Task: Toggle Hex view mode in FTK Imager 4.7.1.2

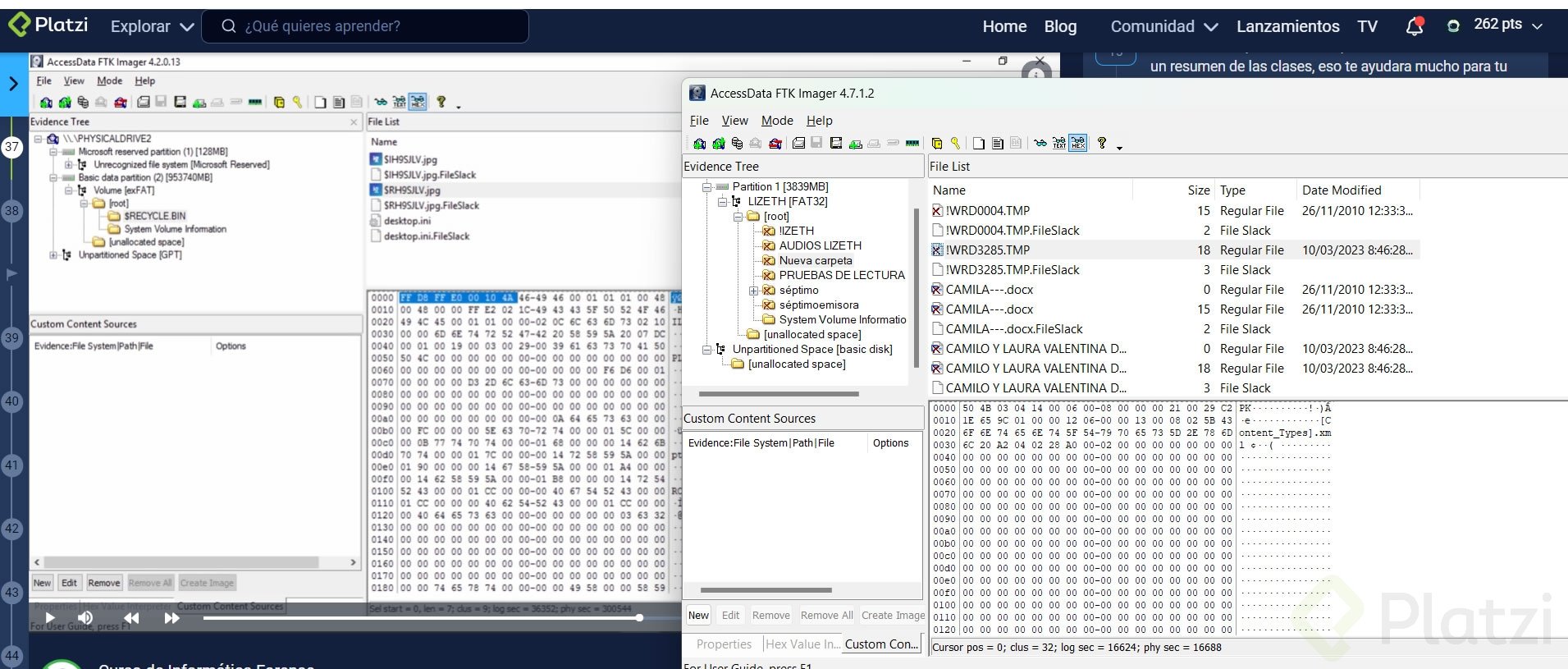Action: click(x=1078, y=143)
